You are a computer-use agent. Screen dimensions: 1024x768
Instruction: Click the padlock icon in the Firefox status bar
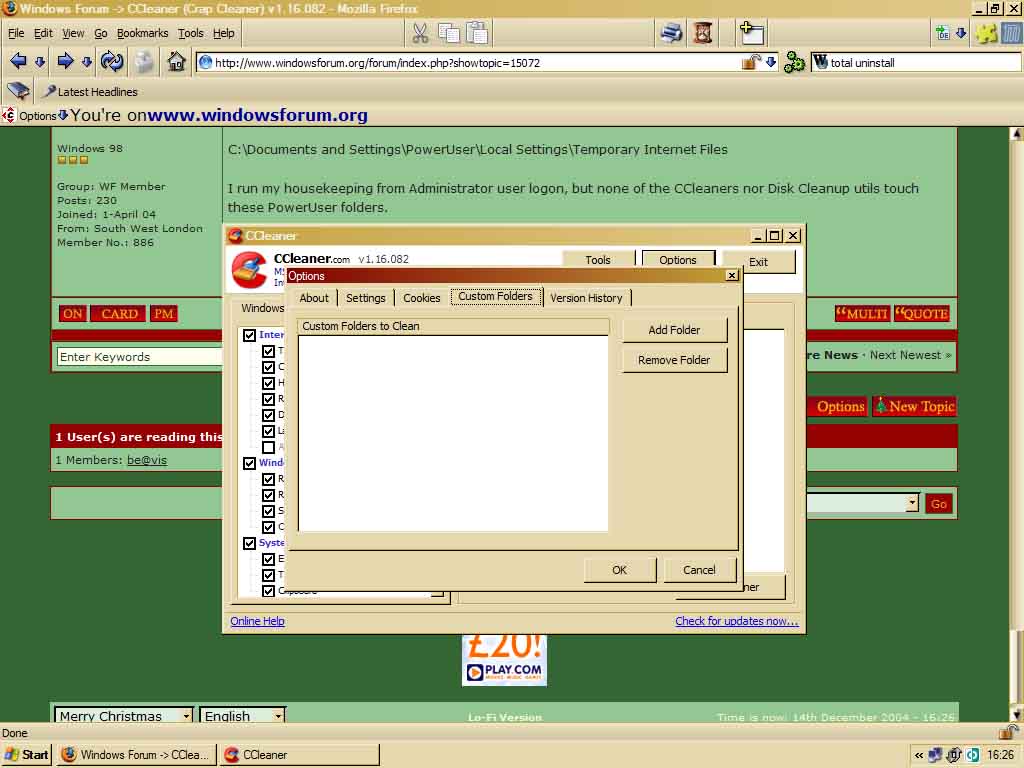(1008, 732)
